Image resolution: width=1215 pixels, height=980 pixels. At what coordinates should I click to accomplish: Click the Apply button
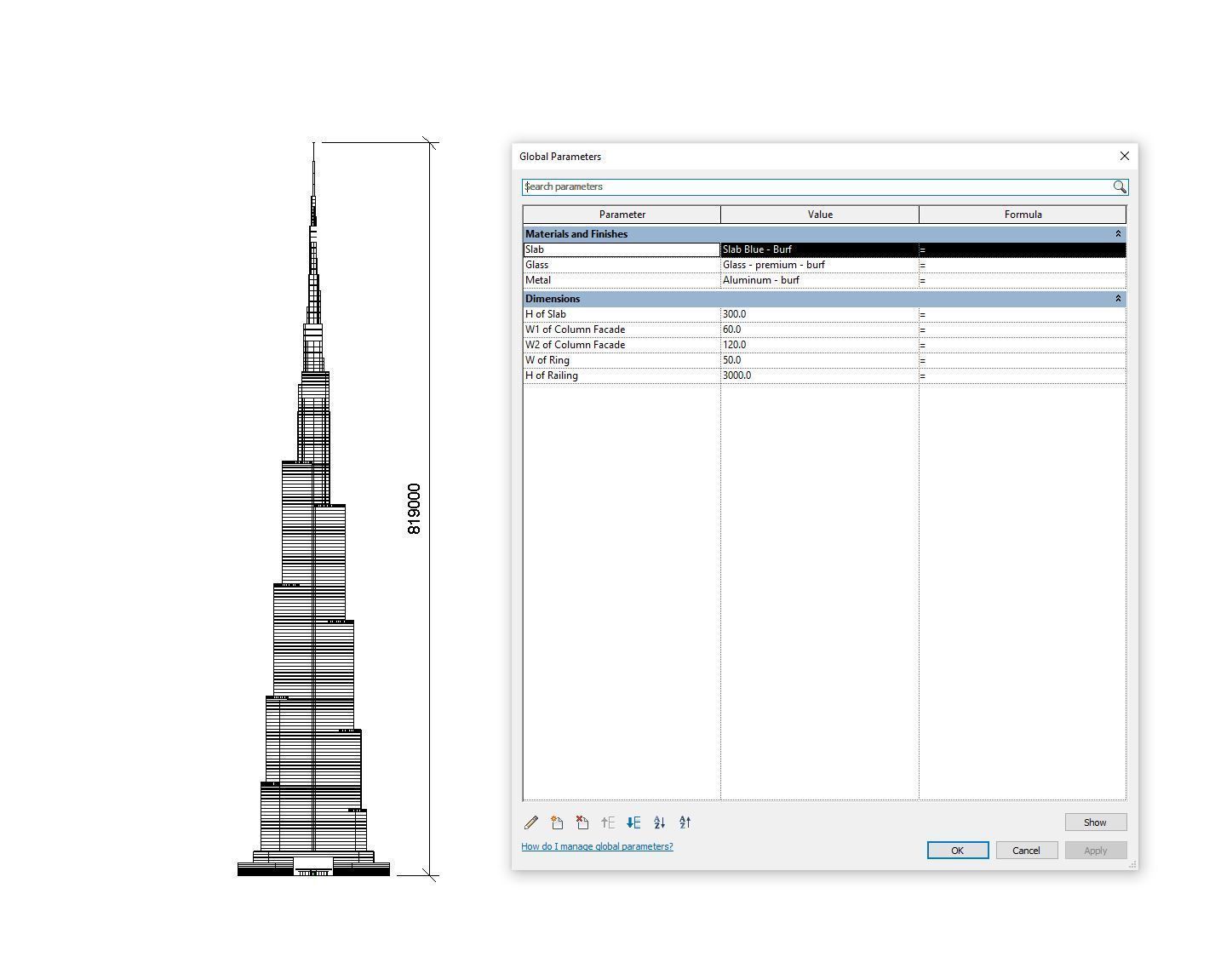1096,851
